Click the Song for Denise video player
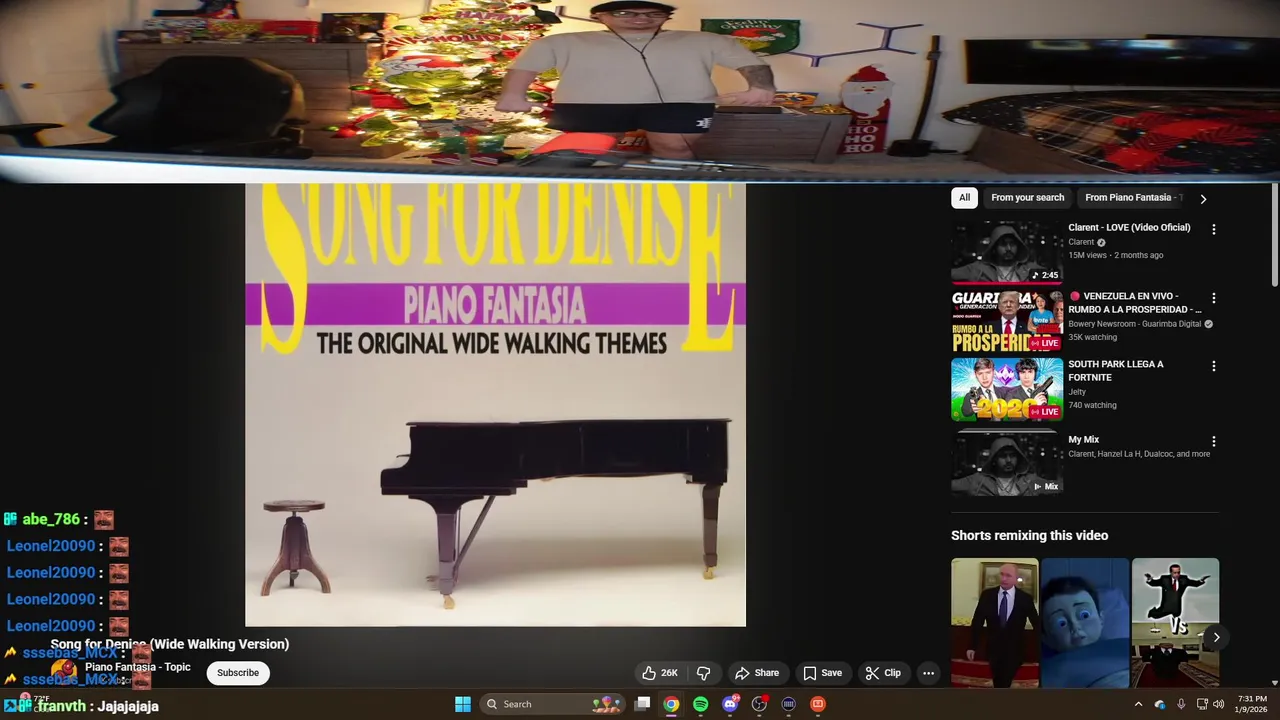 pyautogui.click(x=495, y=405)
